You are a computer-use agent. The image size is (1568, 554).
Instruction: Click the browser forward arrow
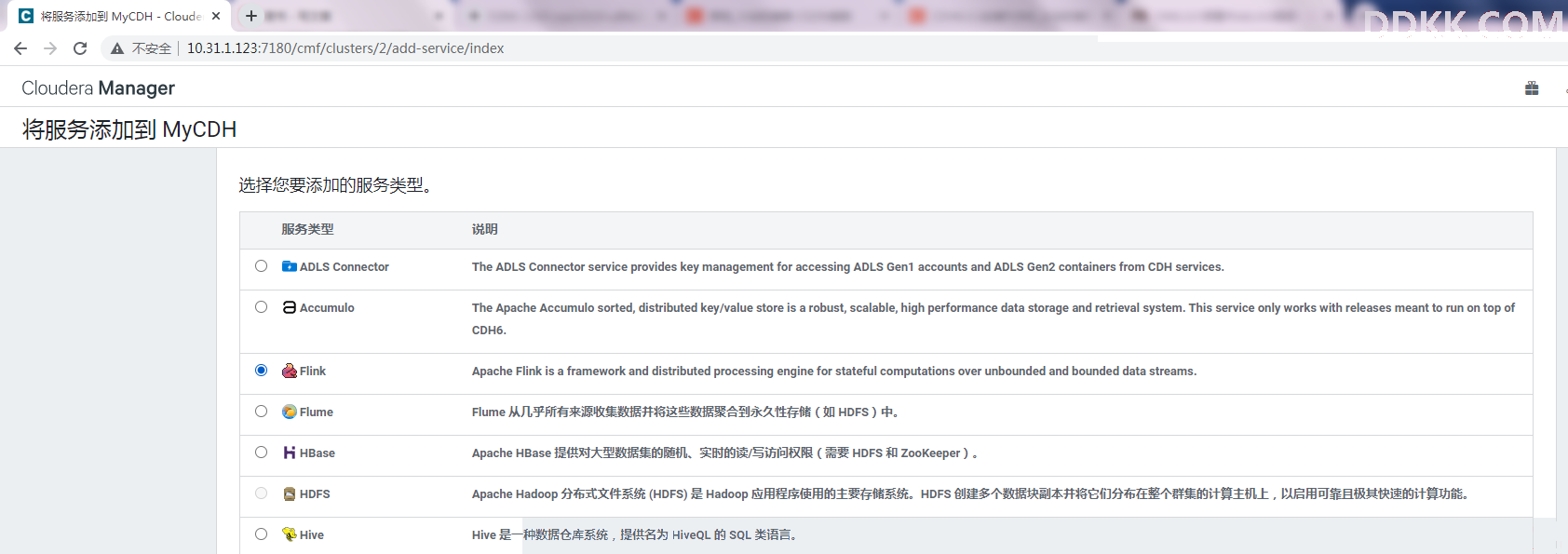coord(50,48)
